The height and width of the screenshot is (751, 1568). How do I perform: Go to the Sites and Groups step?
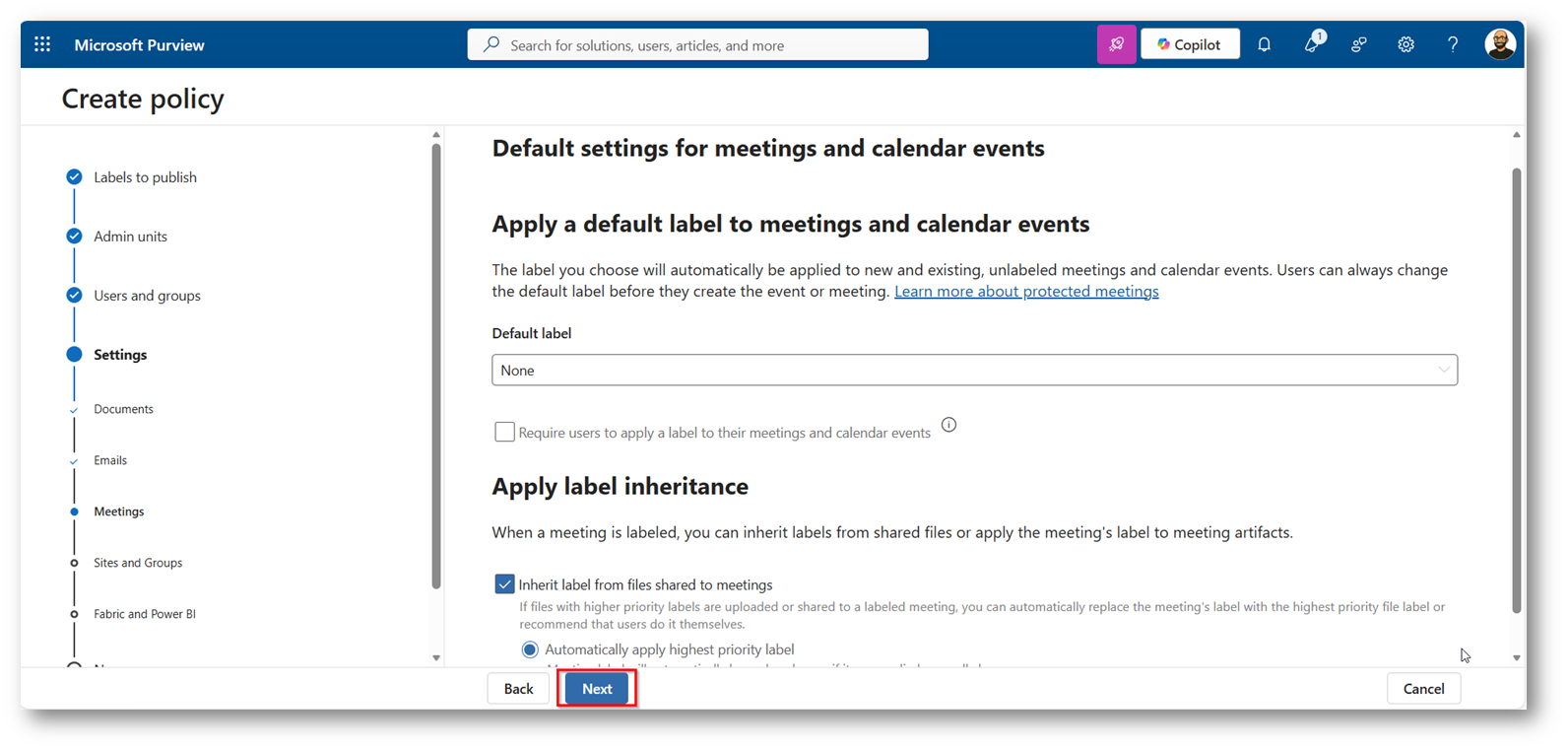pyautogui.click(x=138, y=563)
